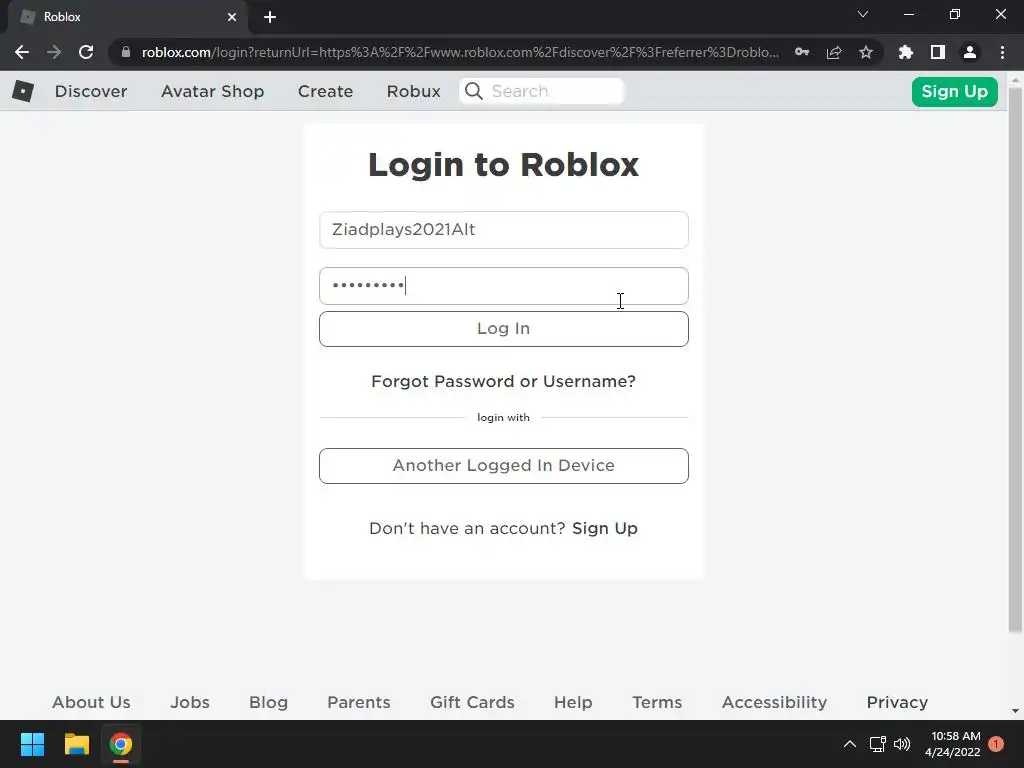The image size is (1024, 768).
Task: Open Gift Cards footer link
Action: point(472,702)
